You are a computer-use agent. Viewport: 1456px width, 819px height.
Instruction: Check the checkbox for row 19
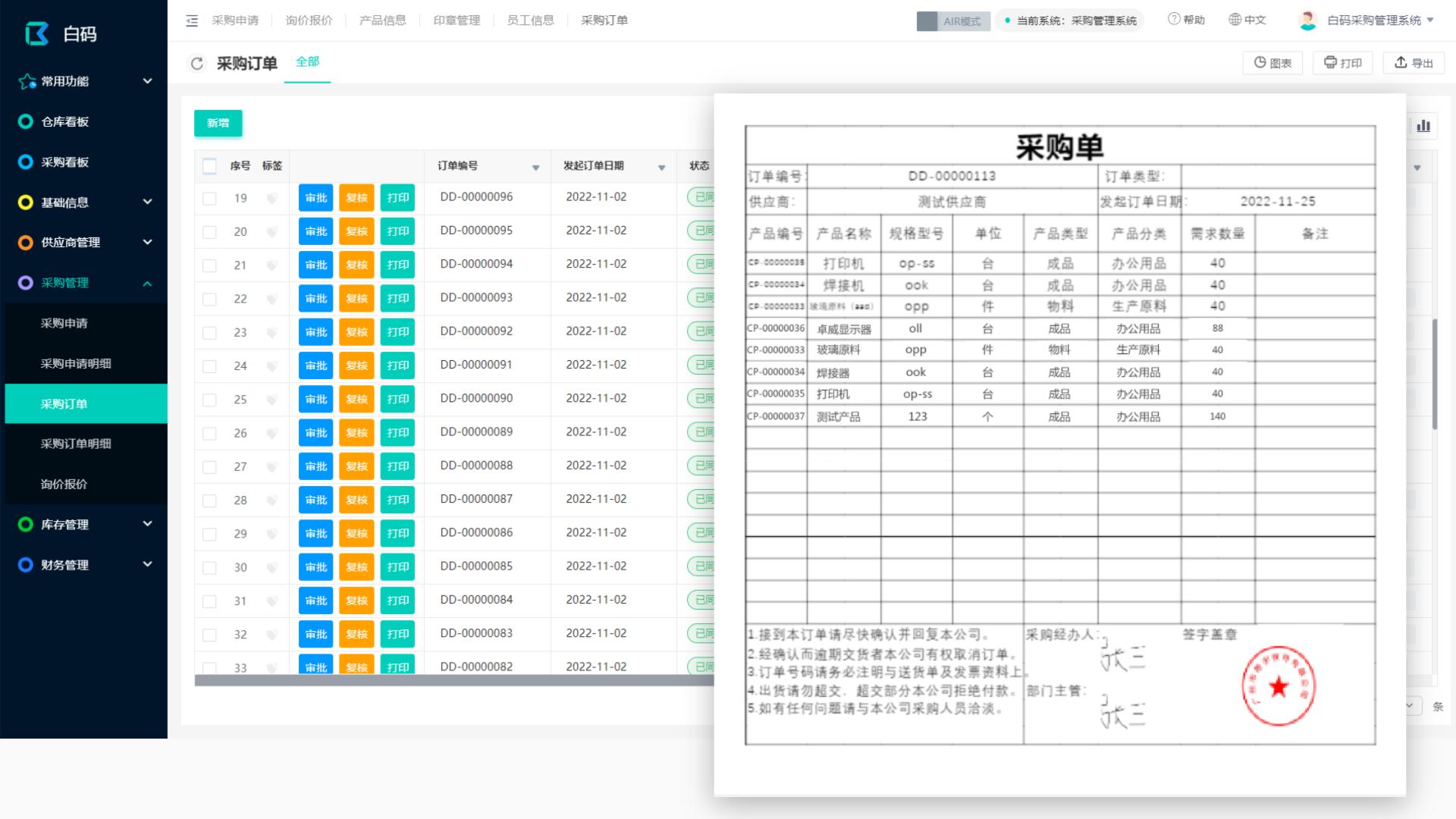point(209,197)
